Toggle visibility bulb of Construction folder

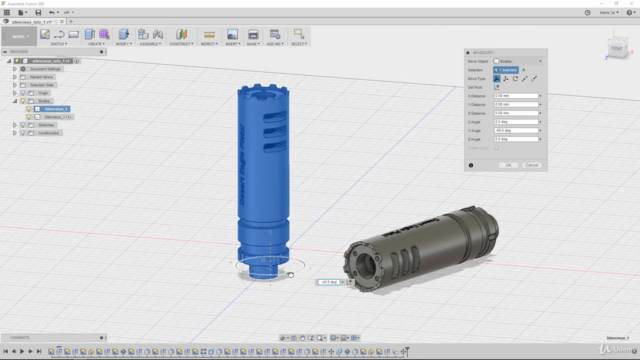point(23,133)
